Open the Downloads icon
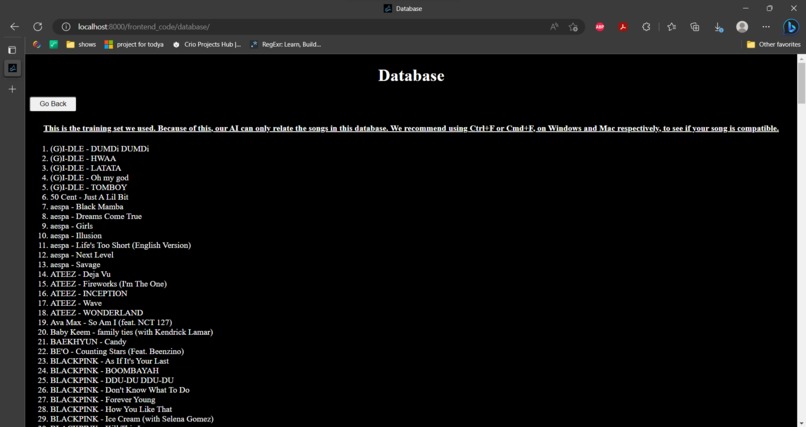 point(718,27)
